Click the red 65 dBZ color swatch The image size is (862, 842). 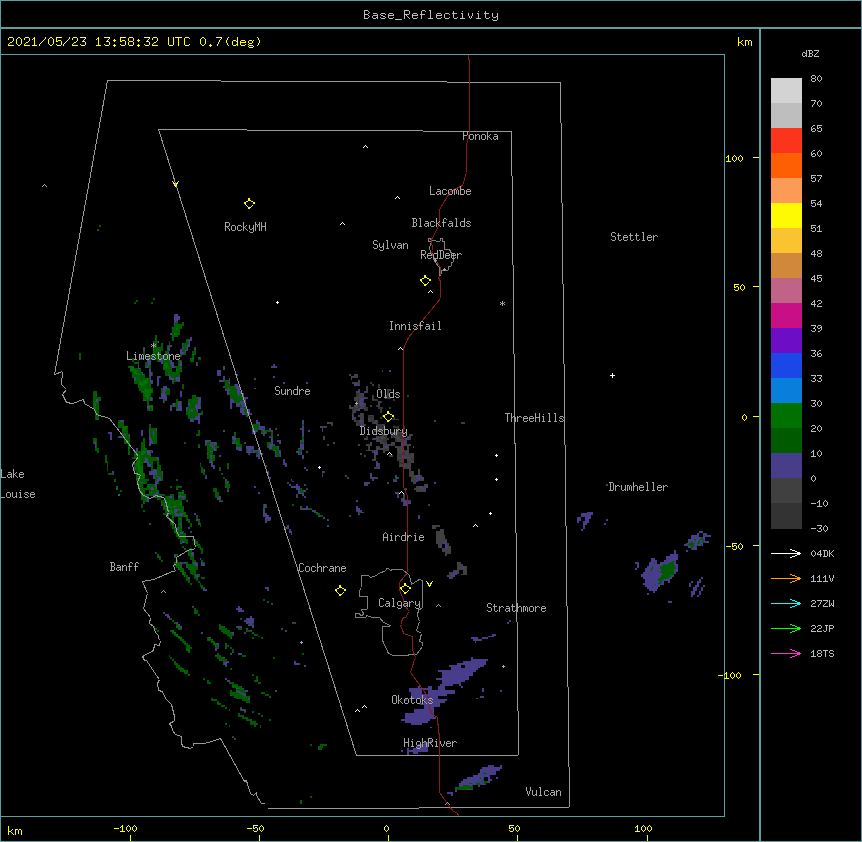[786, 141]
